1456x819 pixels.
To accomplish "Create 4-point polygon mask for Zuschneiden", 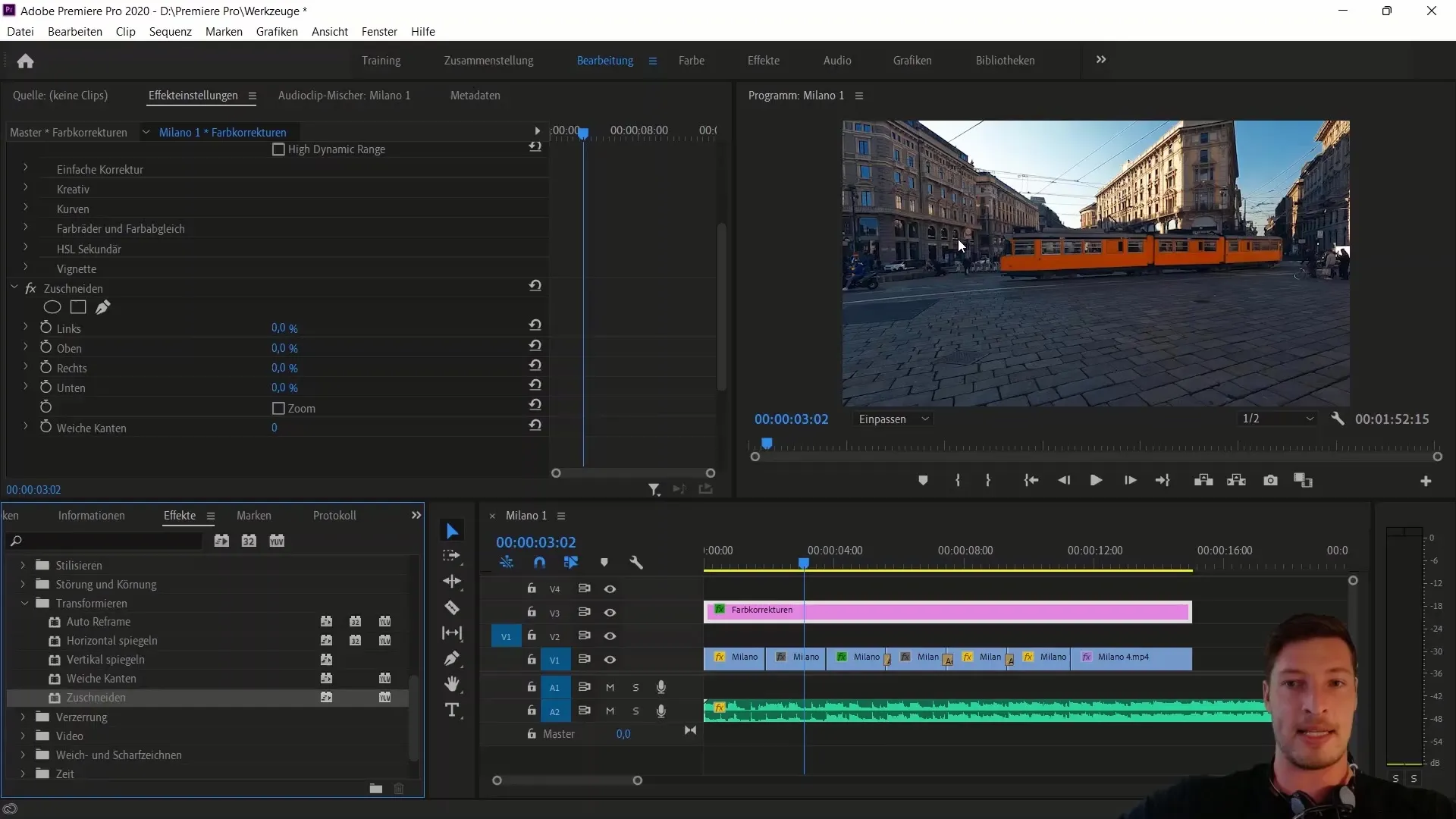I will pos(78,307).
